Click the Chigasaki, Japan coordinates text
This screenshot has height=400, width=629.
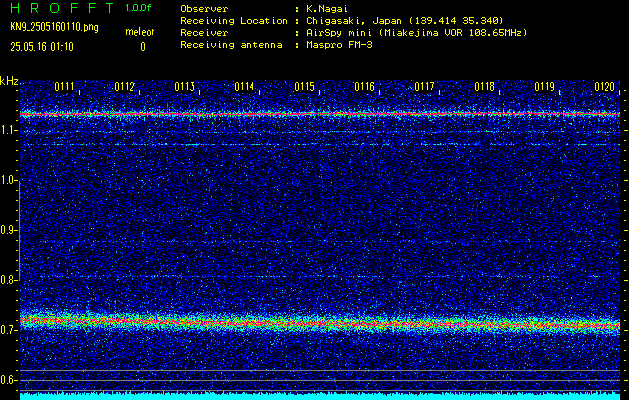[x=405, y=20]
